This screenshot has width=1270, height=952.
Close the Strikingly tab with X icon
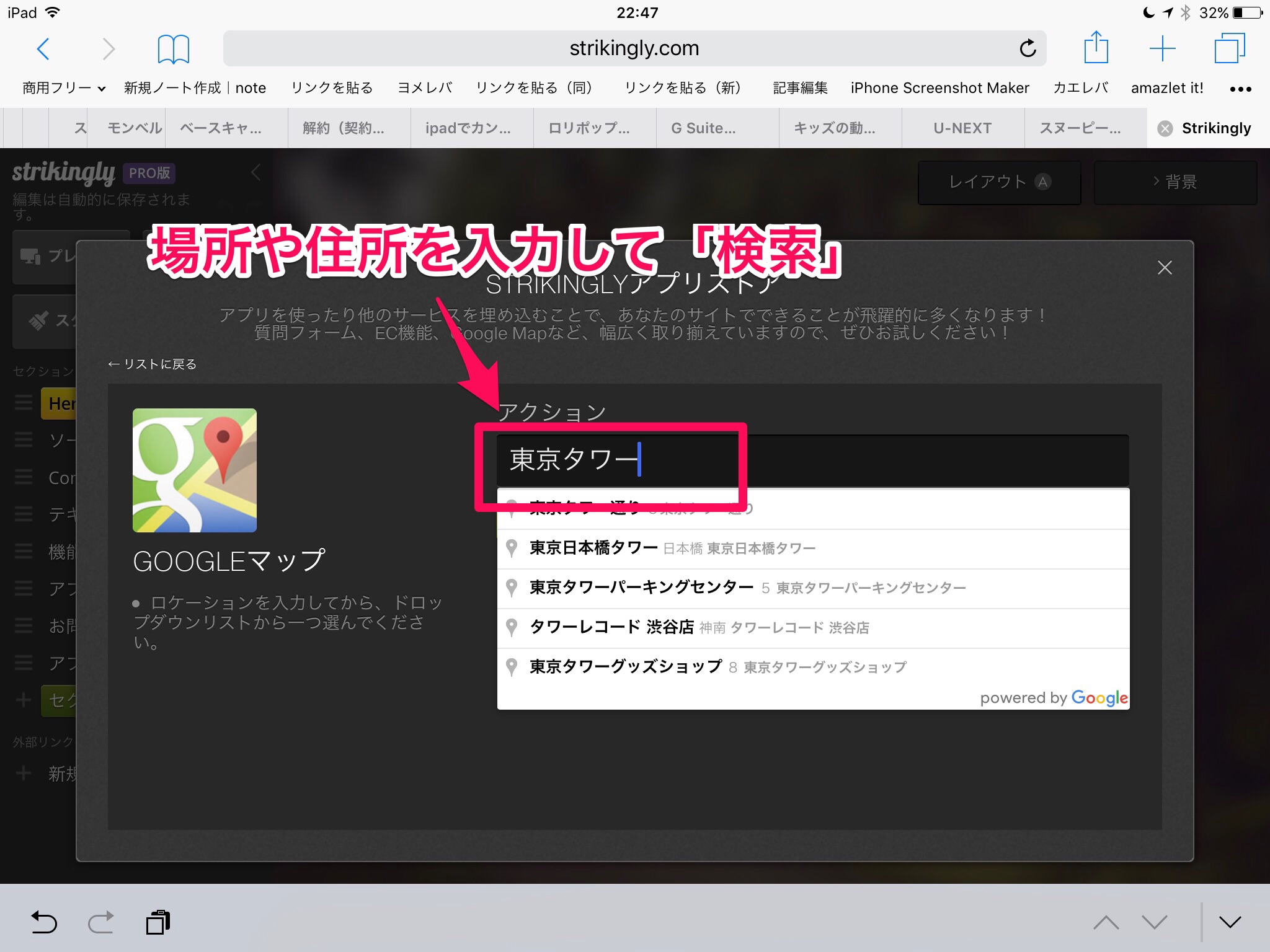[1165, 128]
